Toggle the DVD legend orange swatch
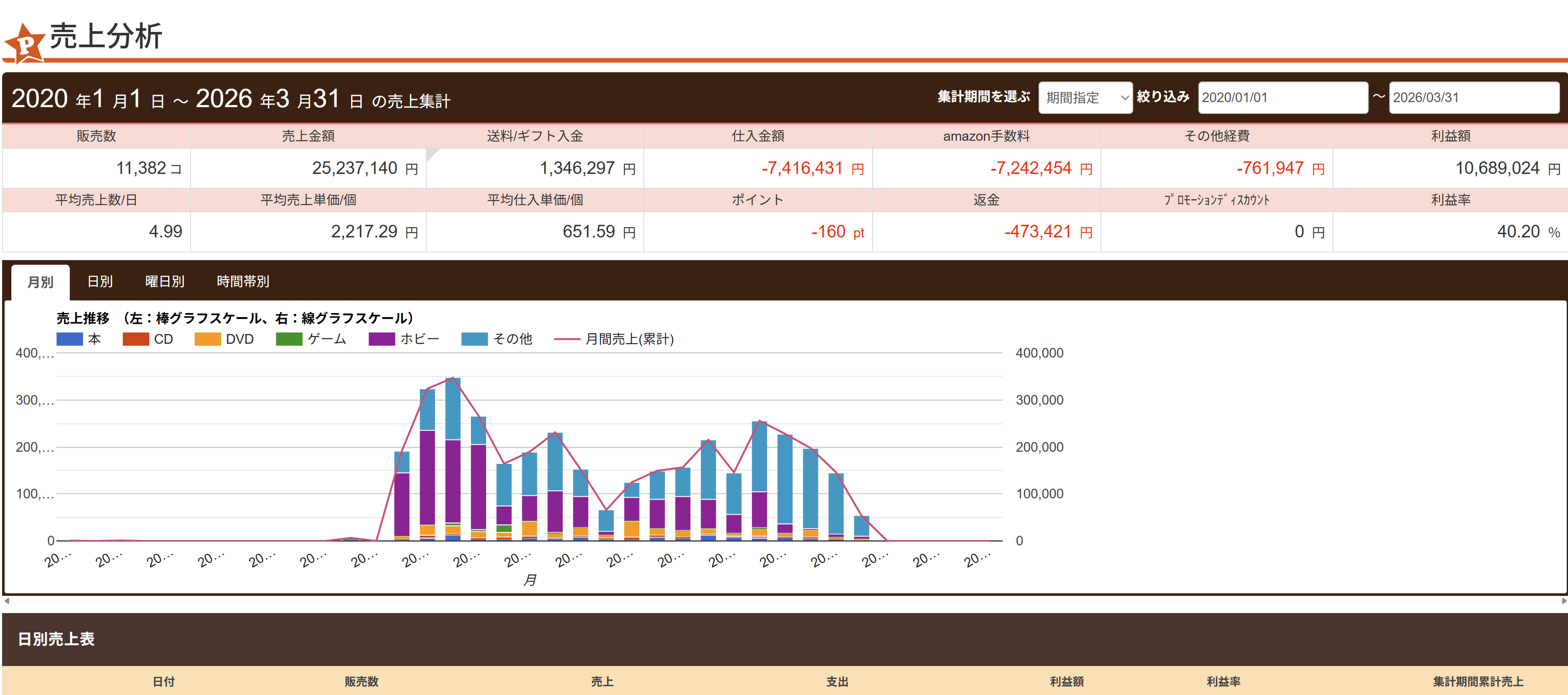This screenshot has height=695, width=1568. pos(208,339)
